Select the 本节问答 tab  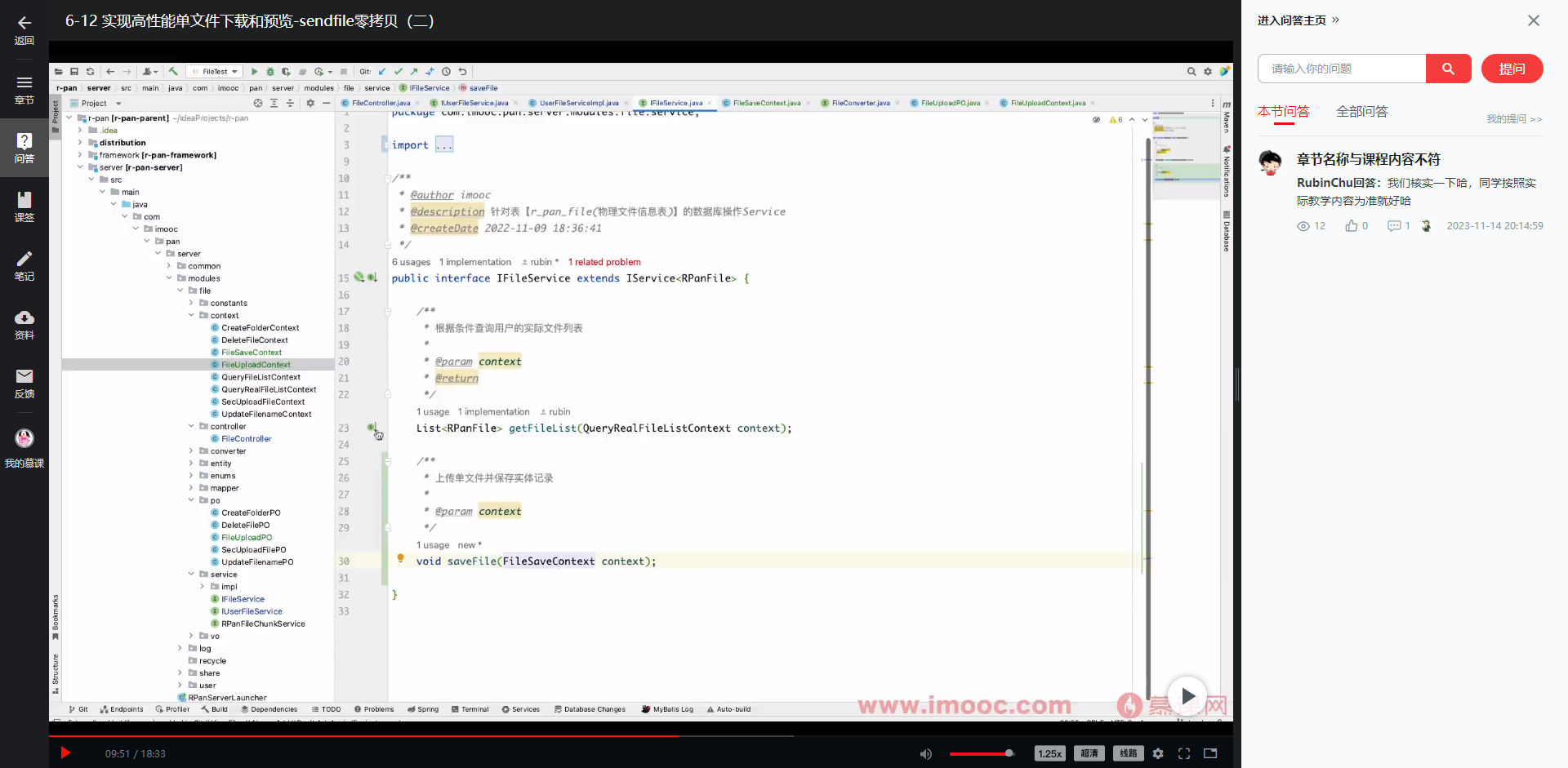click(1283, 112)
